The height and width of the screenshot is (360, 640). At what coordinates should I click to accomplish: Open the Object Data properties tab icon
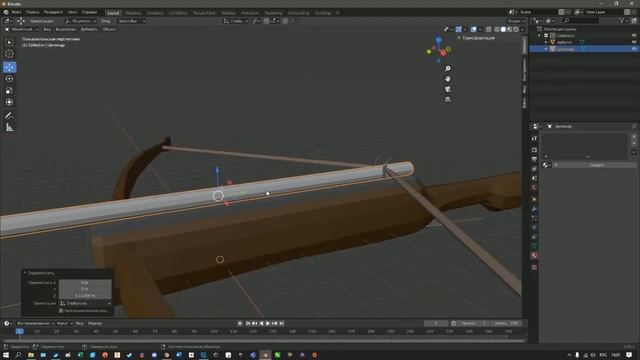[534, 246]
